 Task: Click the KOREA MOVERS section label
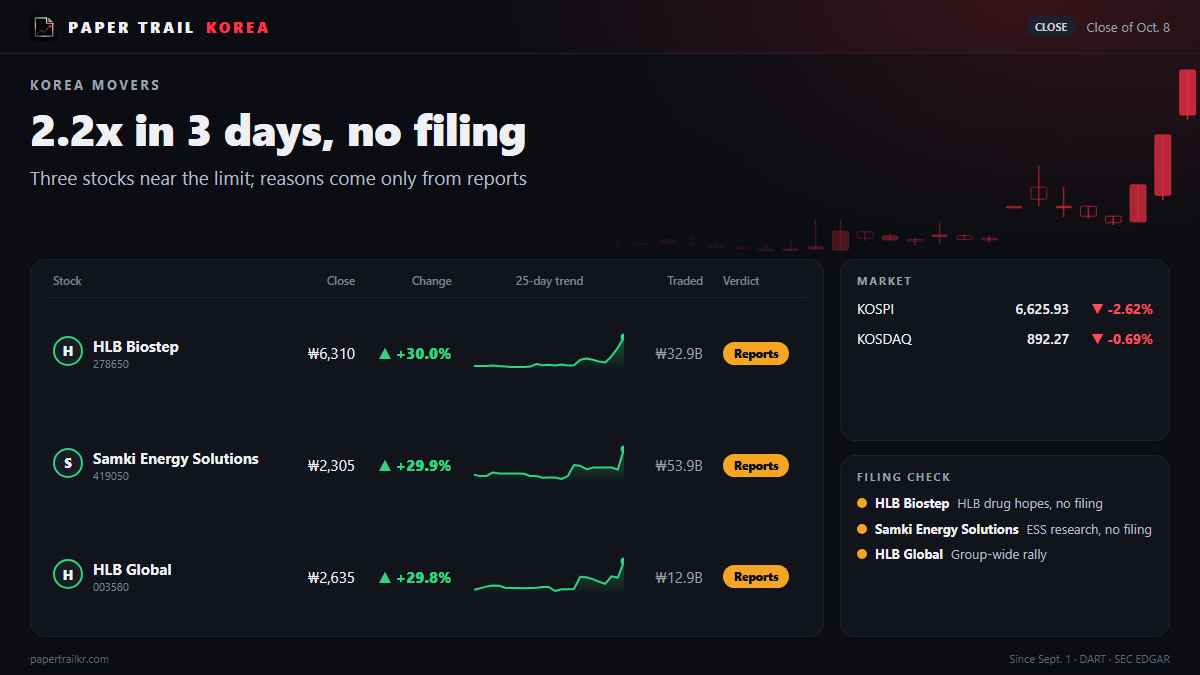[95, 85]
